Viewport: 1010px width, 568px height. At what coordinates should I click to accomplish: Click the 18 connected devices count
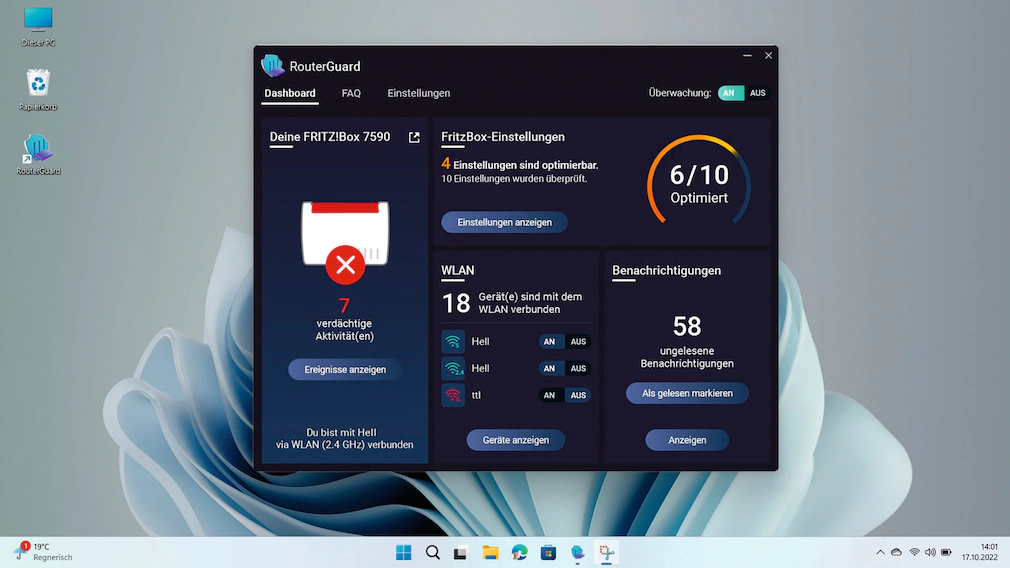click(456, 303)
